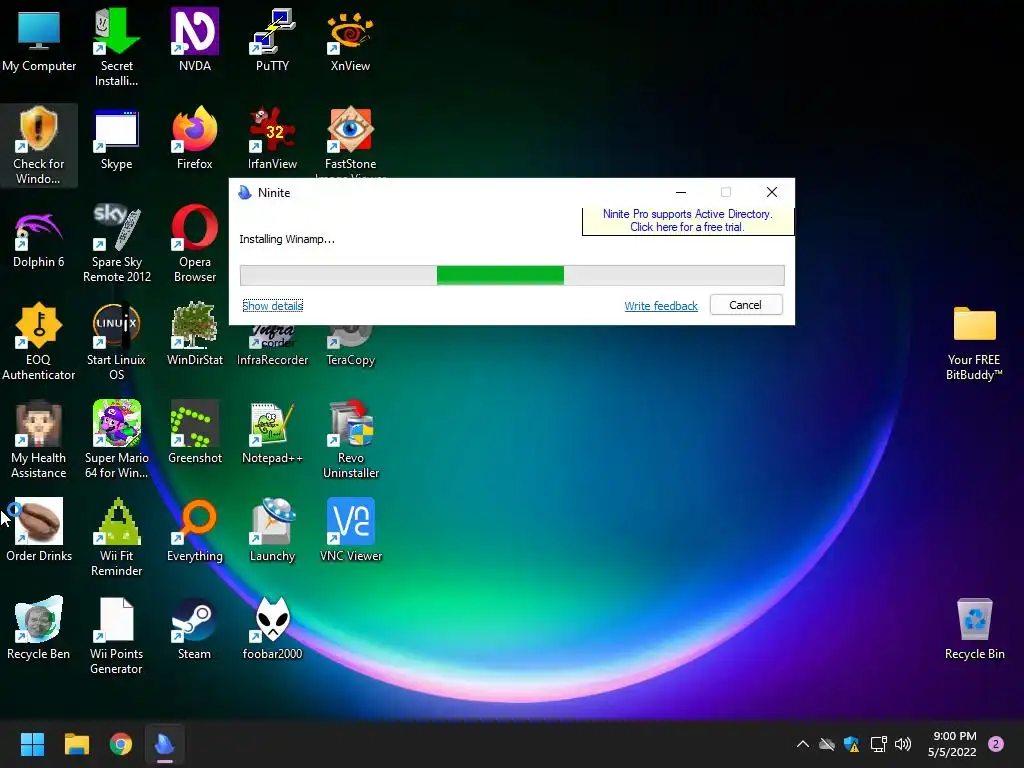Image resolution: width=1024 pixels, height=768 pixels.
Task: Open Secret Installi... shortcut
Action: pos(116,47)
